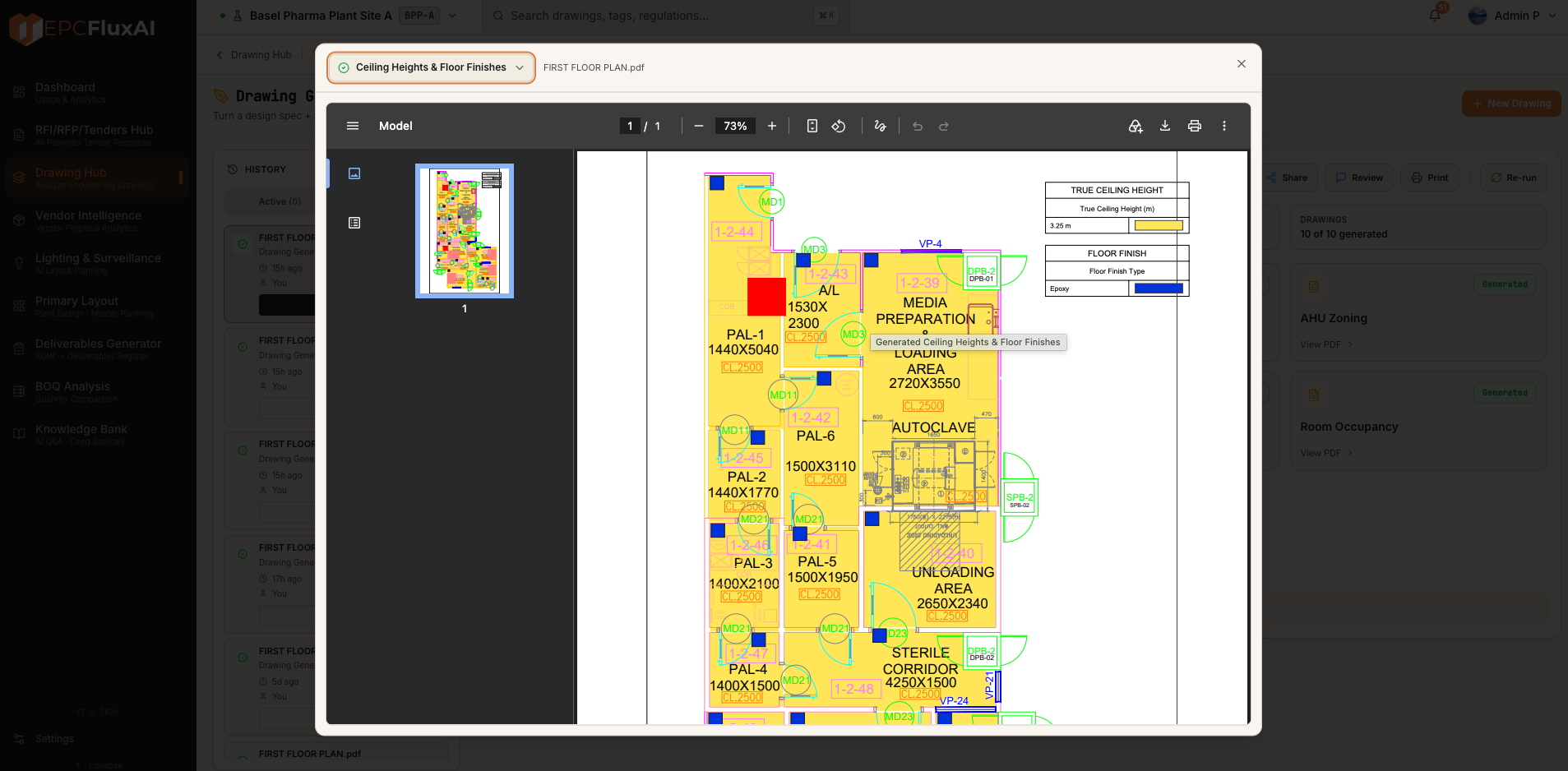
Task: Click the Re-run button
Action: click(x=1514, y=178)
